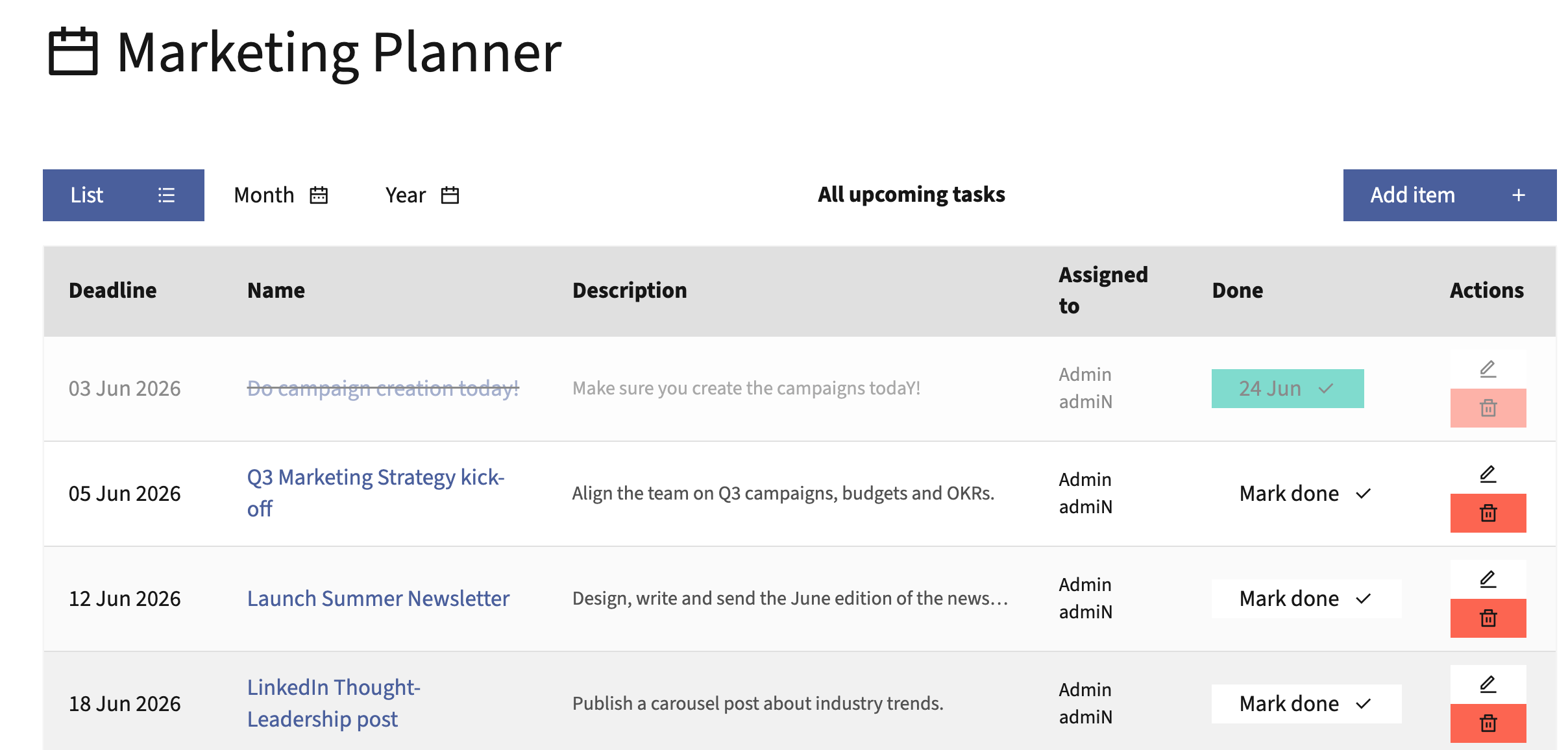Click description 'Publish a carousel post about industry trends.'
Screen dimensions: 1568x750
pos(758,704)
